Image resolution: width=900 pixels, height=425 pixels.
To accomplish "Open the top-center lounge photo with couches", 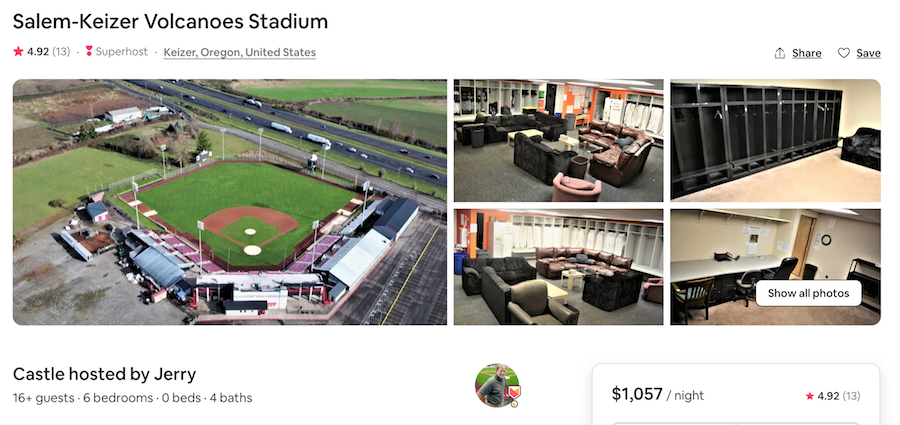I will click(558, 140).
